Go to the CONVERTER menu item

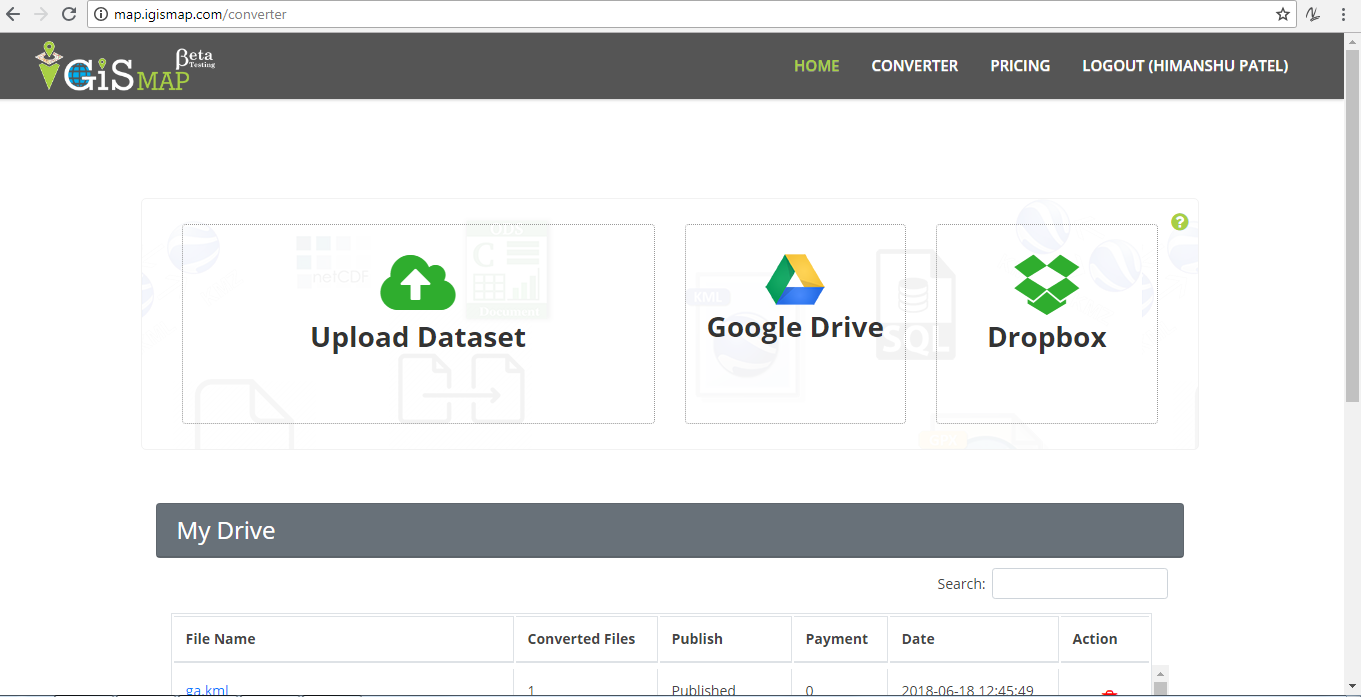click(914, 66)
